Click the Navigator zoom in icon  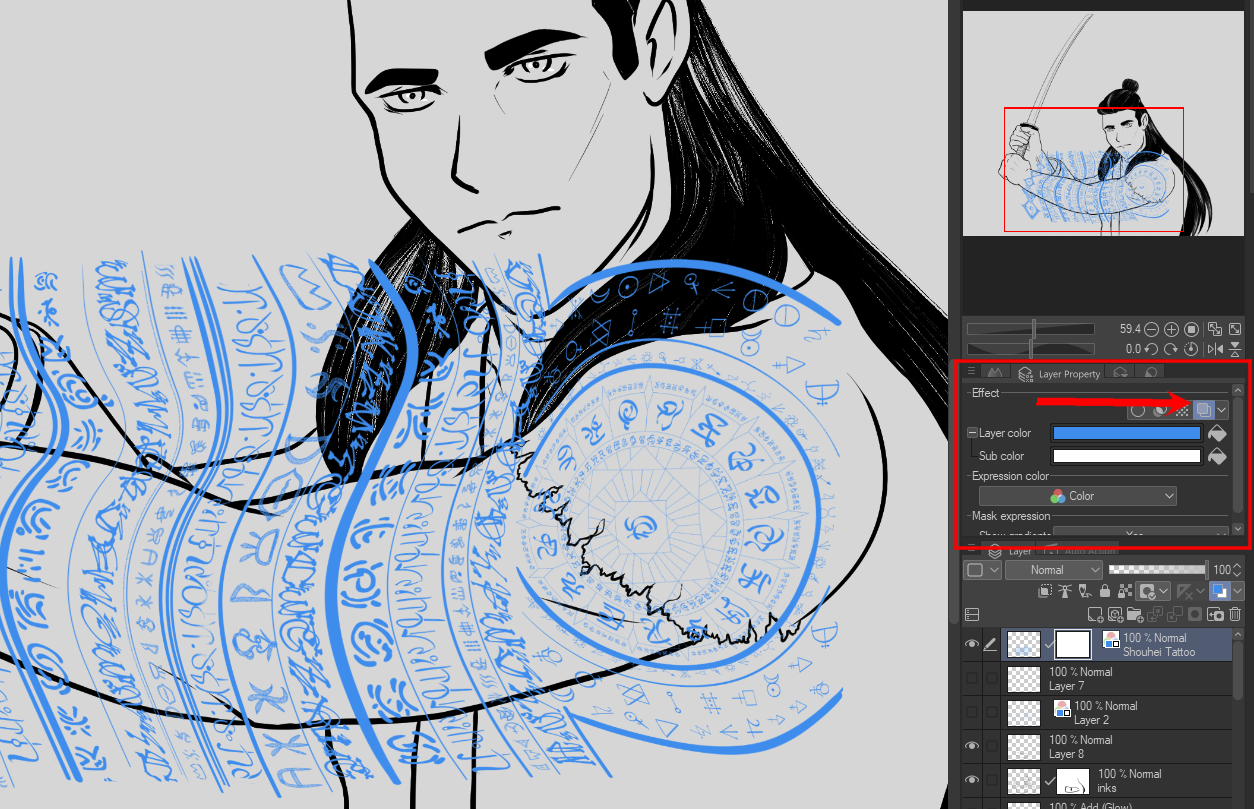pos(1172,329)
